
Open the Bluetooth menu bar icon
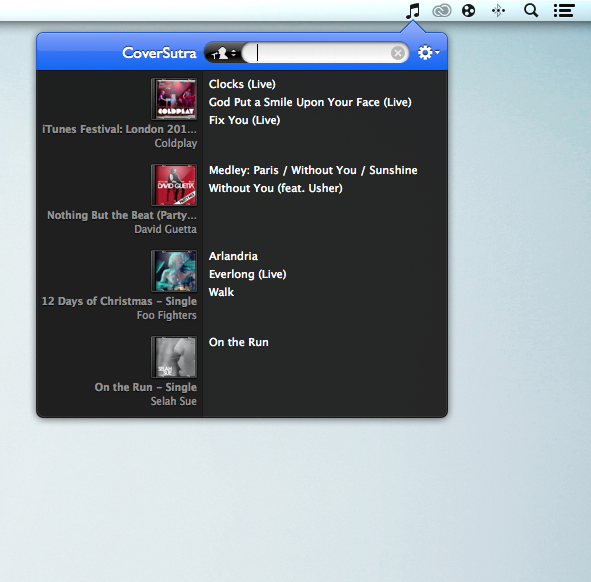(x=498, y=11)
